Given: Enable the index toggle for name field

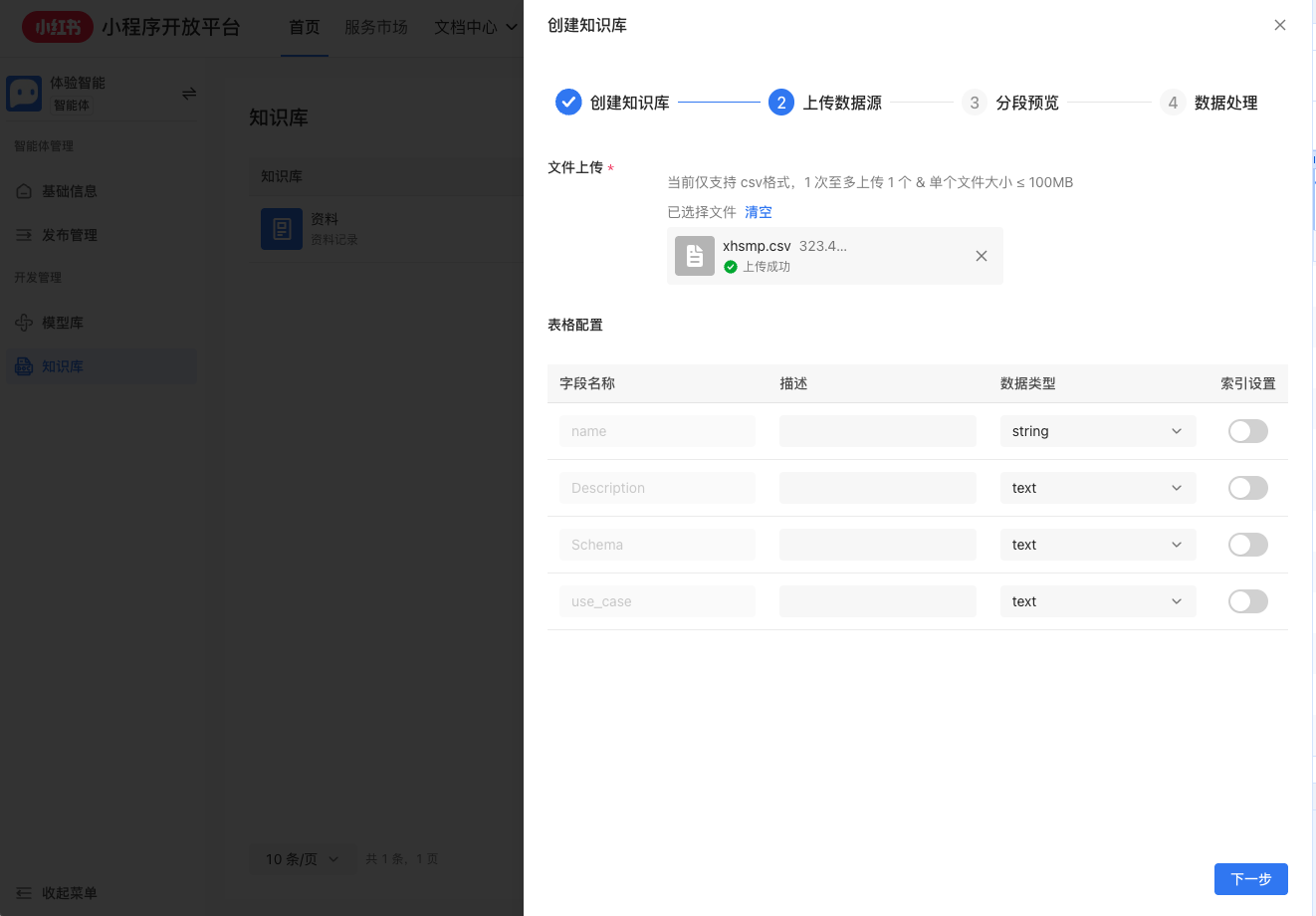Looking at the screenshot, I should [x=1247, y=430].
